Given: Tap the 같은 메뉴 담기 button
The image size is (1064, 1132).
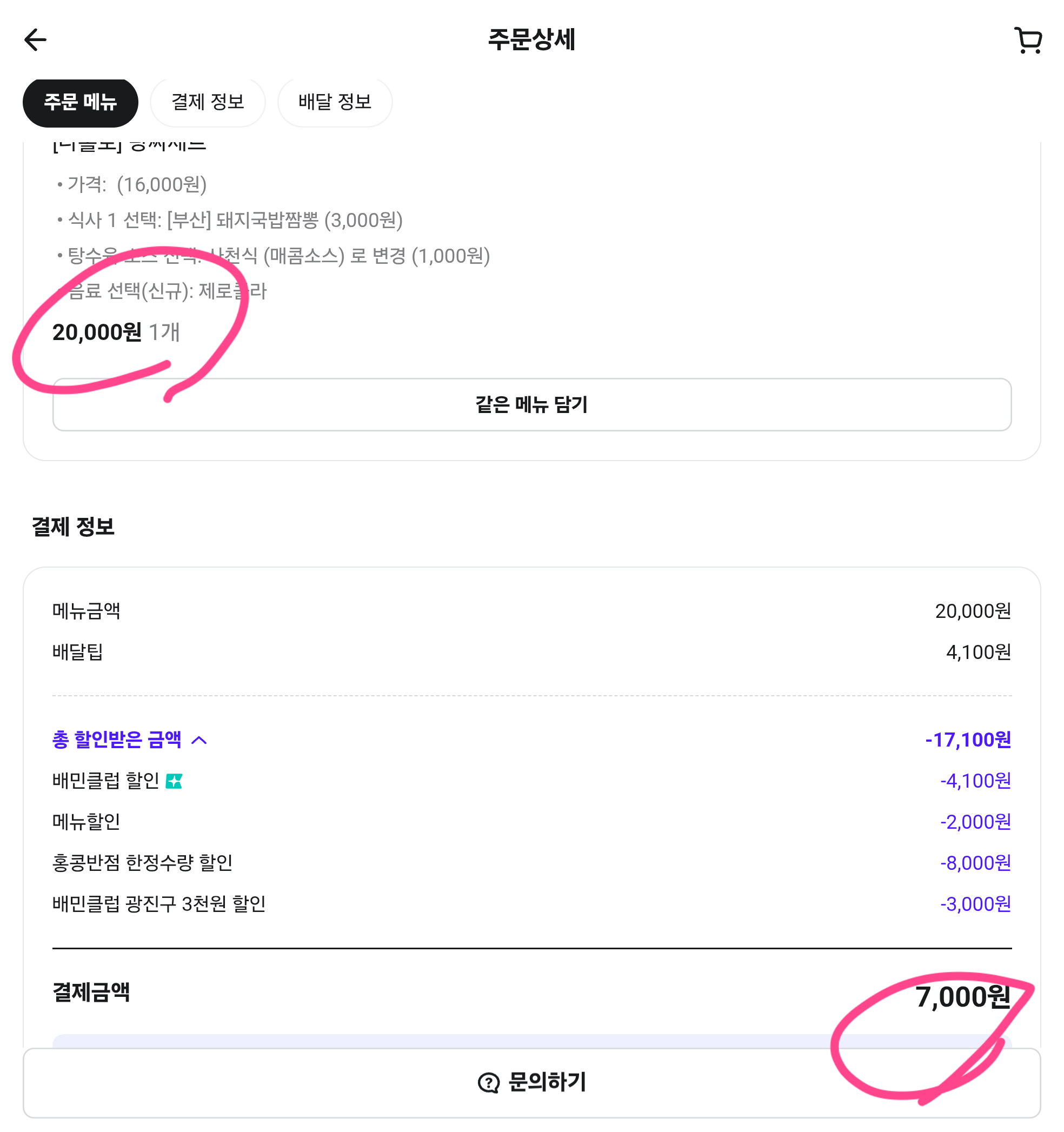Looking at the screenshot, I should point(532,404).
